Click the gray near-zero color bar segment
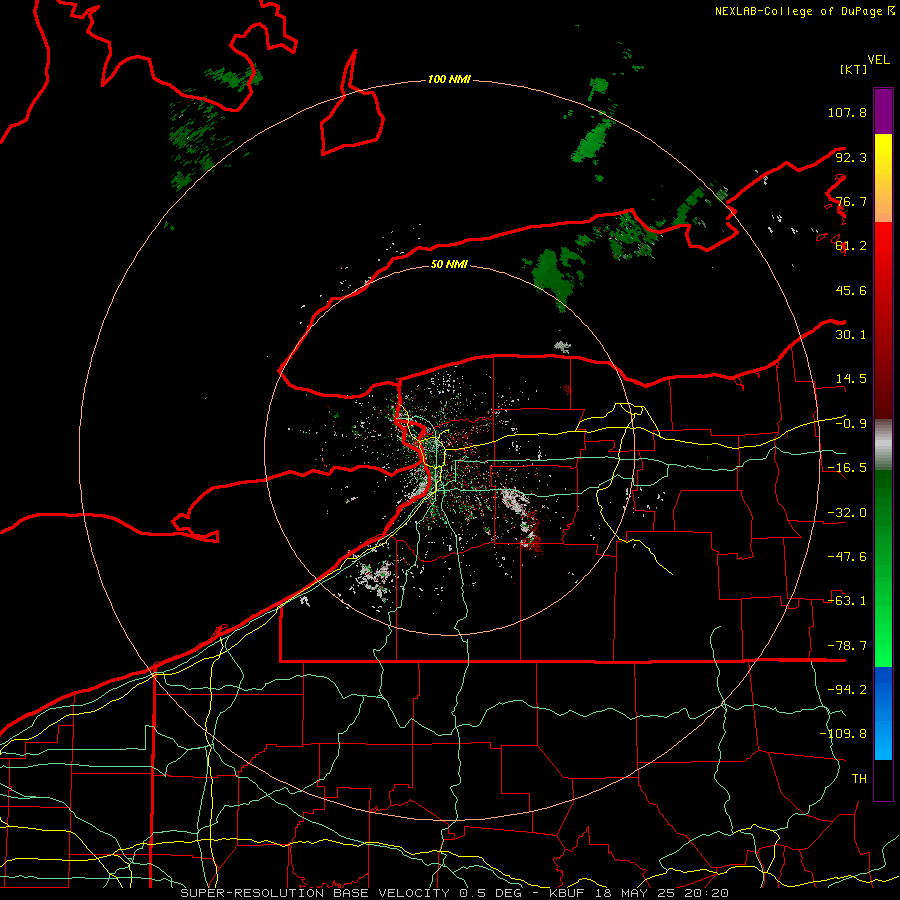 883,445
